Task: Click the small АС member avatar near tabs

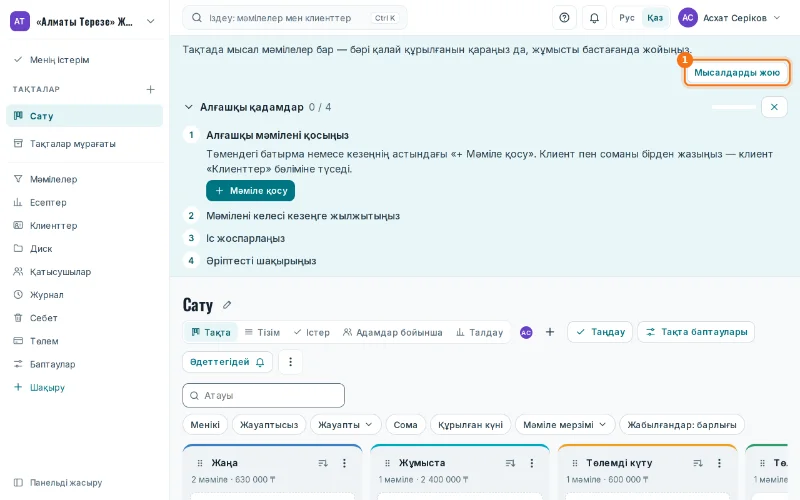Action: pos(526,333)
